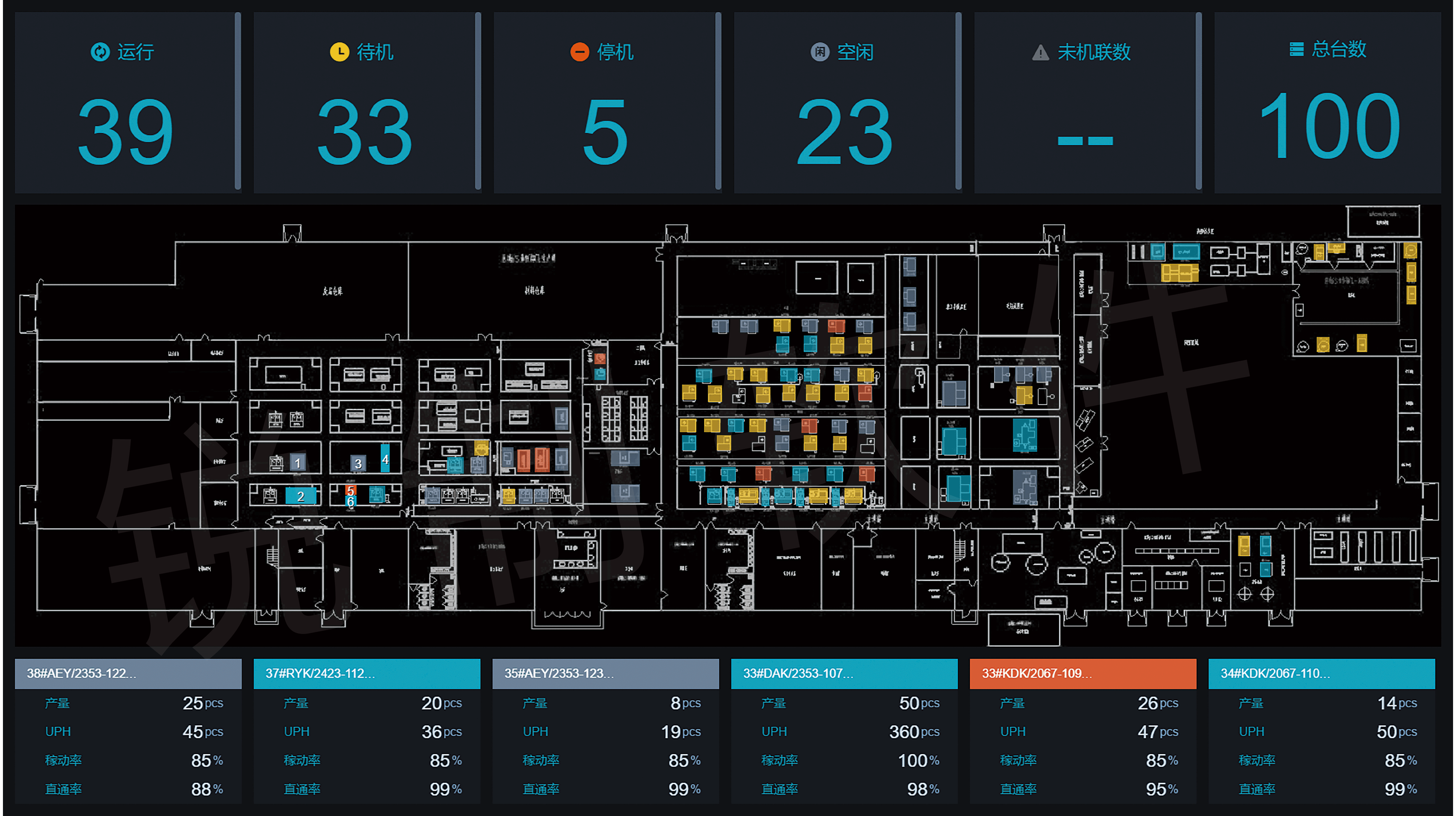This screenshot has width=1456, height=816.
Task: Select blue machine marker 6 on map
Action: coord(350,502)
